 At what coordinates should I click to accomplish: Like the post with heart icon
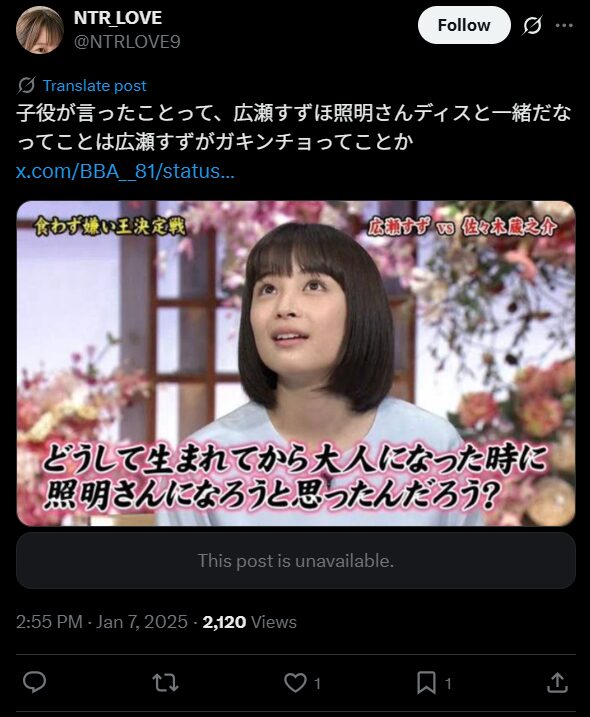tap(295, 683)
